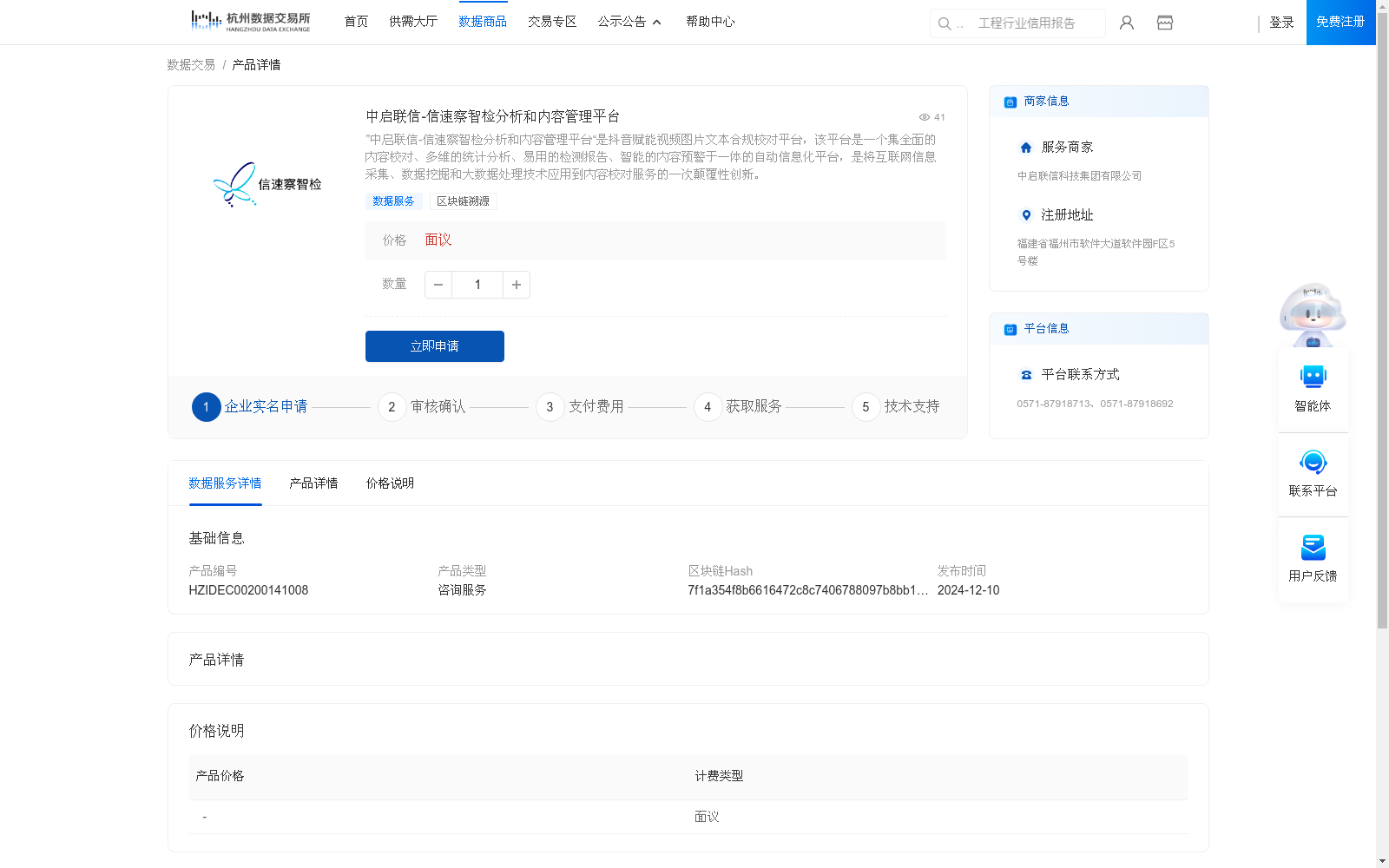The height and width of the screenshot is (868, 1389).
Task: Open 供需大厅 menu item
Action: (x=413, y=22)
